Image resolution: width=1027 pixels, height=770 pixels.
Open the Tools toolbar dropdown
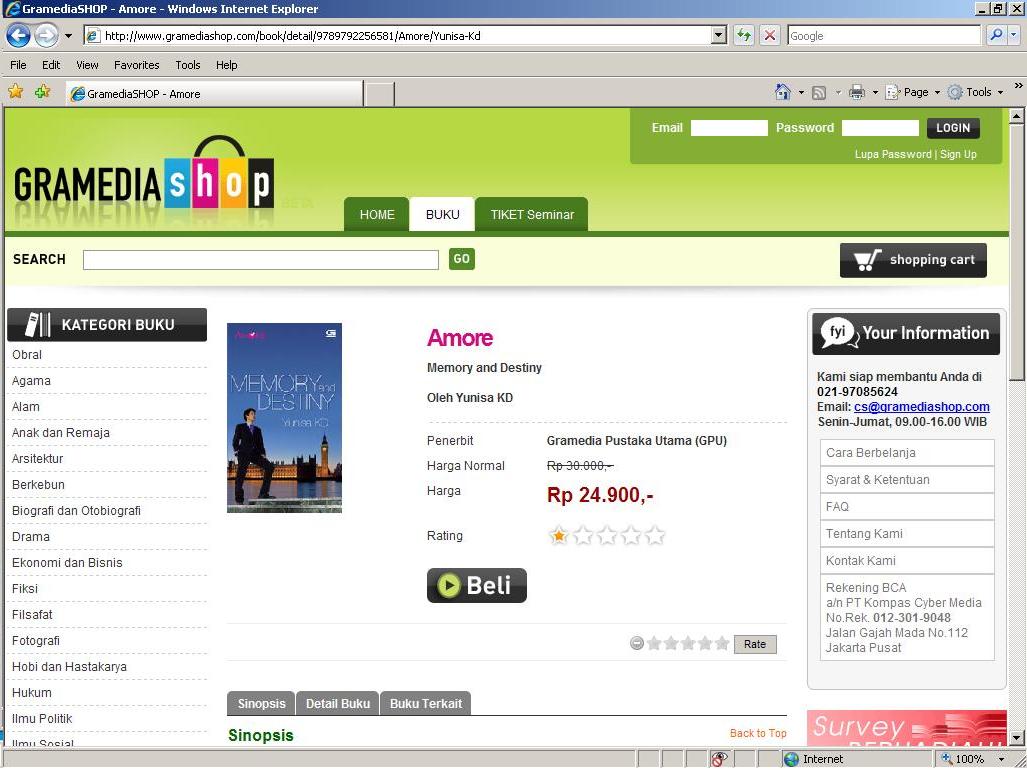click(976, 92)
